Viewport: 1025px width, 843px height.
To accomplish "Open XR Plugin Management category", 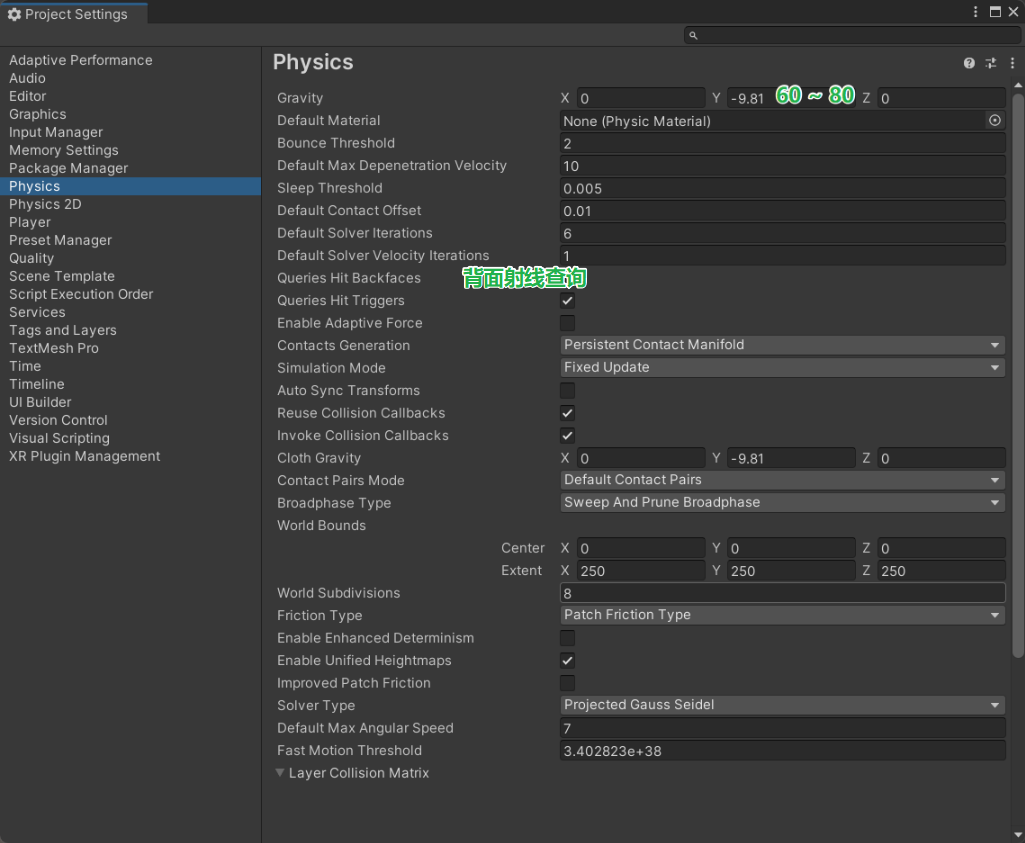I will (84, 456).
